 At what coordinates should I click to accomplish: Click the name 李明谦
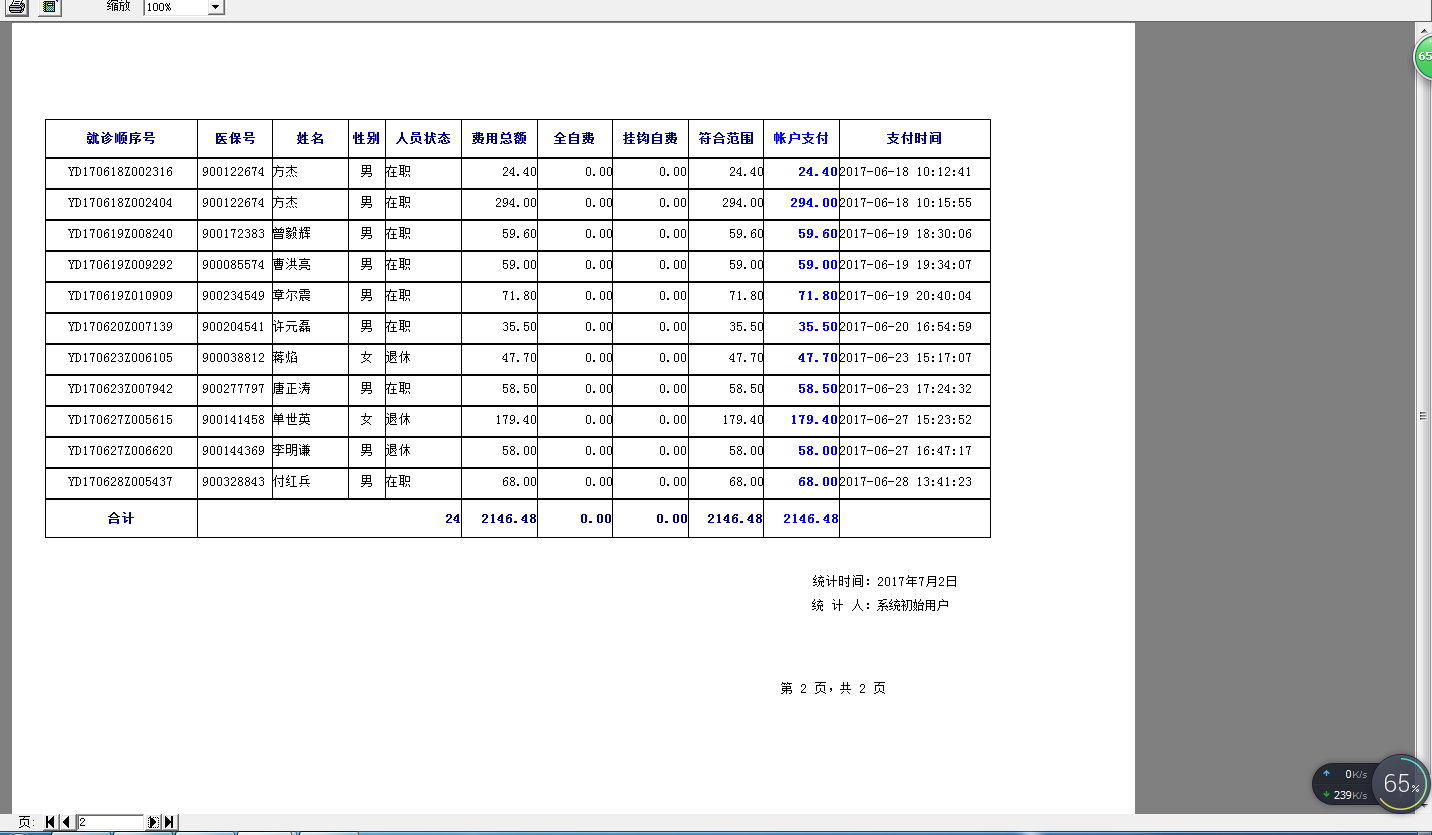click(x=291, y=451)
